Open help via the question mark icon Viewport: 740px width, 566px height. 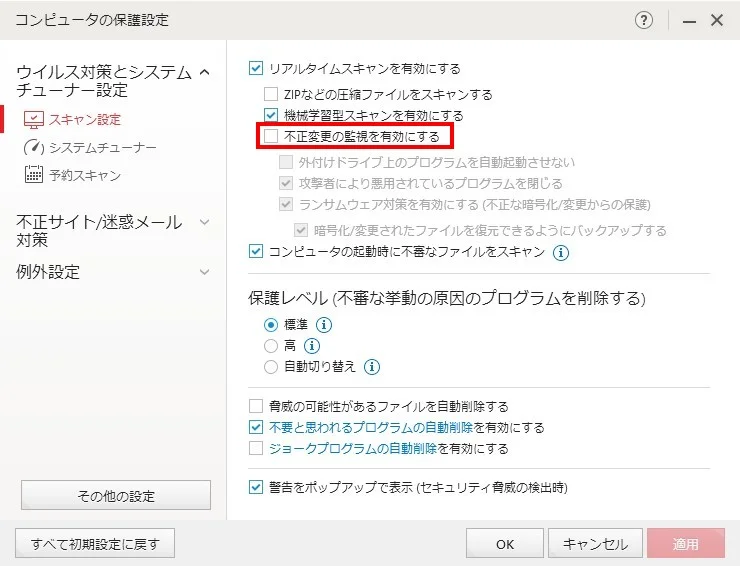tap(644, 20)
